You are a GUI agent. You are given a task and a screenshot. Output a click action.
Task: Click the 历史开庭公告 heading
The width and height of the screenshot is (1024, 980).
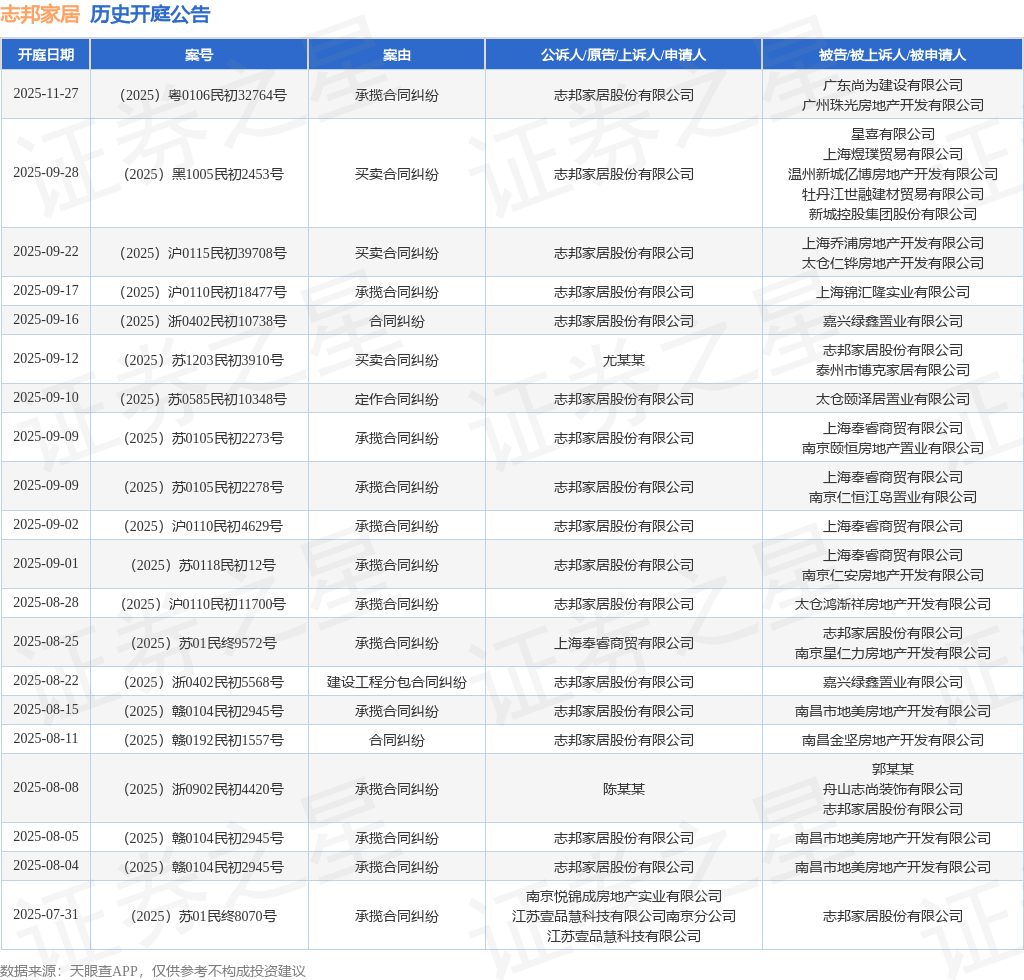[x=150, y=14]
